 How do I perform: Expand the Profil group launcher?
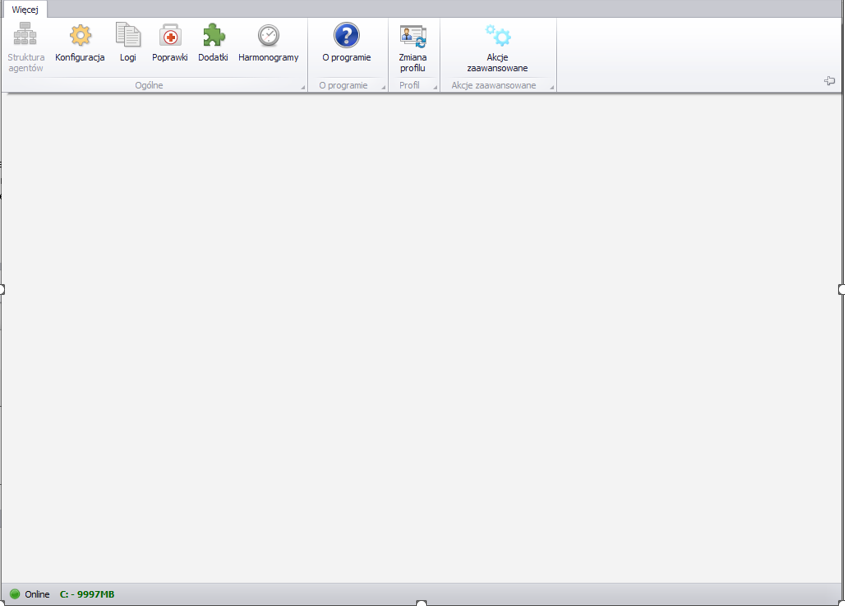pyautogui.click(x=435, y=87)
